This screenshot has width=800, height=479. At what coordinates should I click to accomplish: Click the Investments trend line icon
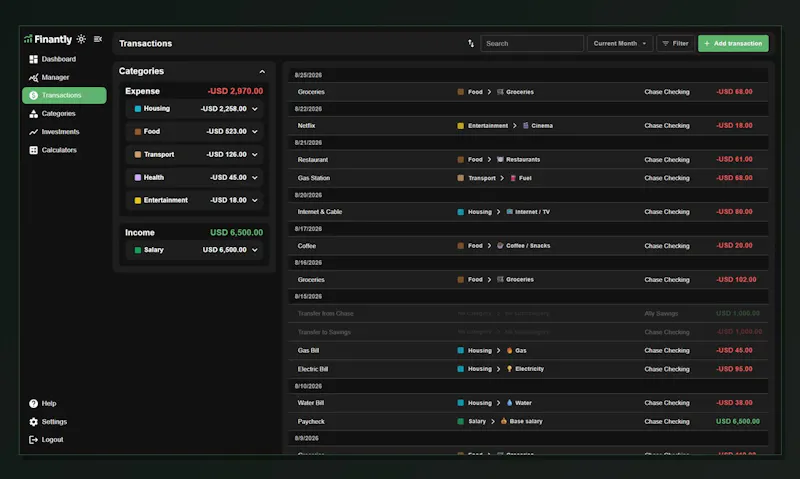[x=34, y=132]
